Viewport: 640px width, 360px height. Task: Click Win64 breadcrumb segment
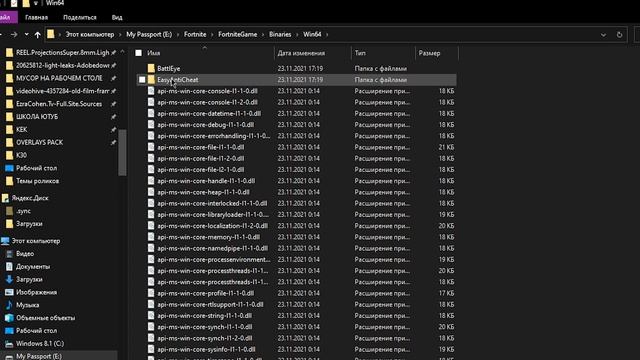click(x=312, y=35)
